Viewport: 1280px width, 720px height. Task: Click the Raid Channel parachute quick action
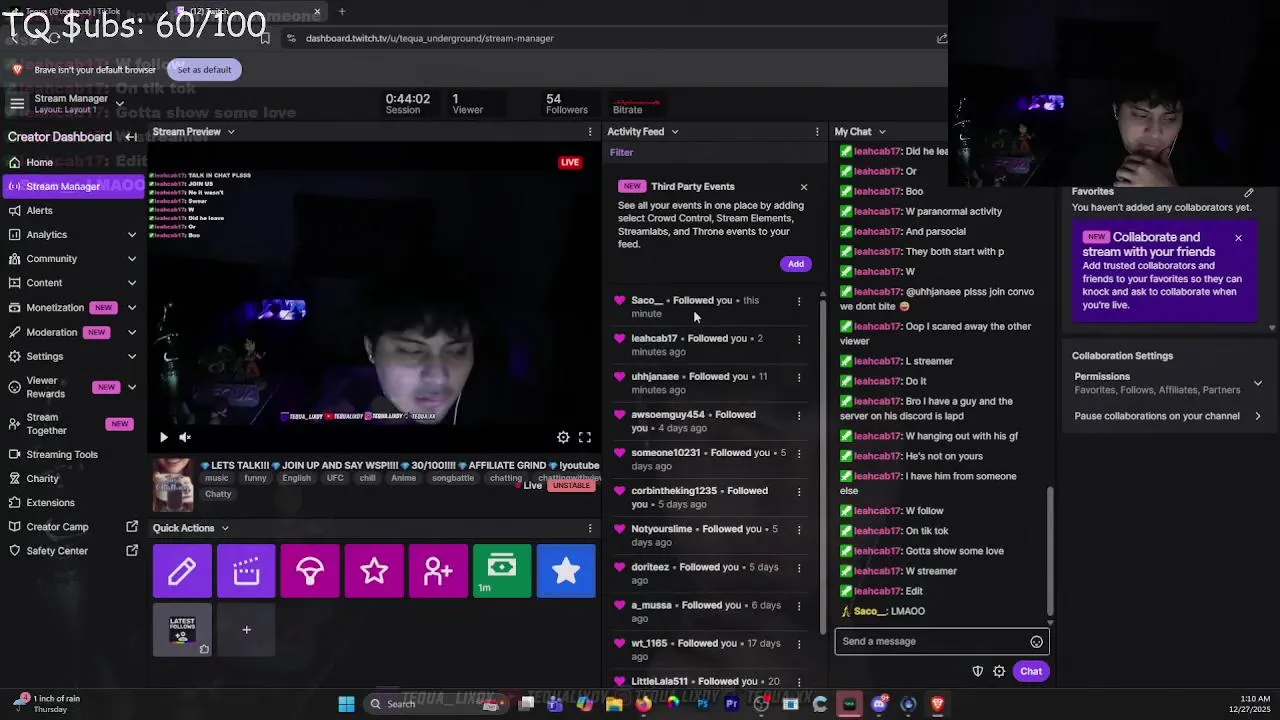[x=310, y=571]
